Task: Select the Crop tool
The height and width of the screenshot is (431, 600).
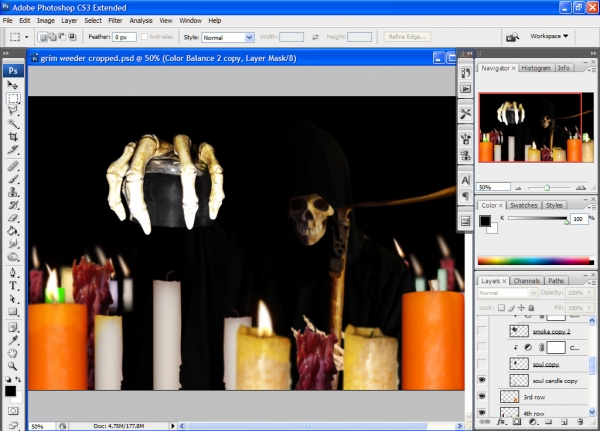Action: pos(13,137)
